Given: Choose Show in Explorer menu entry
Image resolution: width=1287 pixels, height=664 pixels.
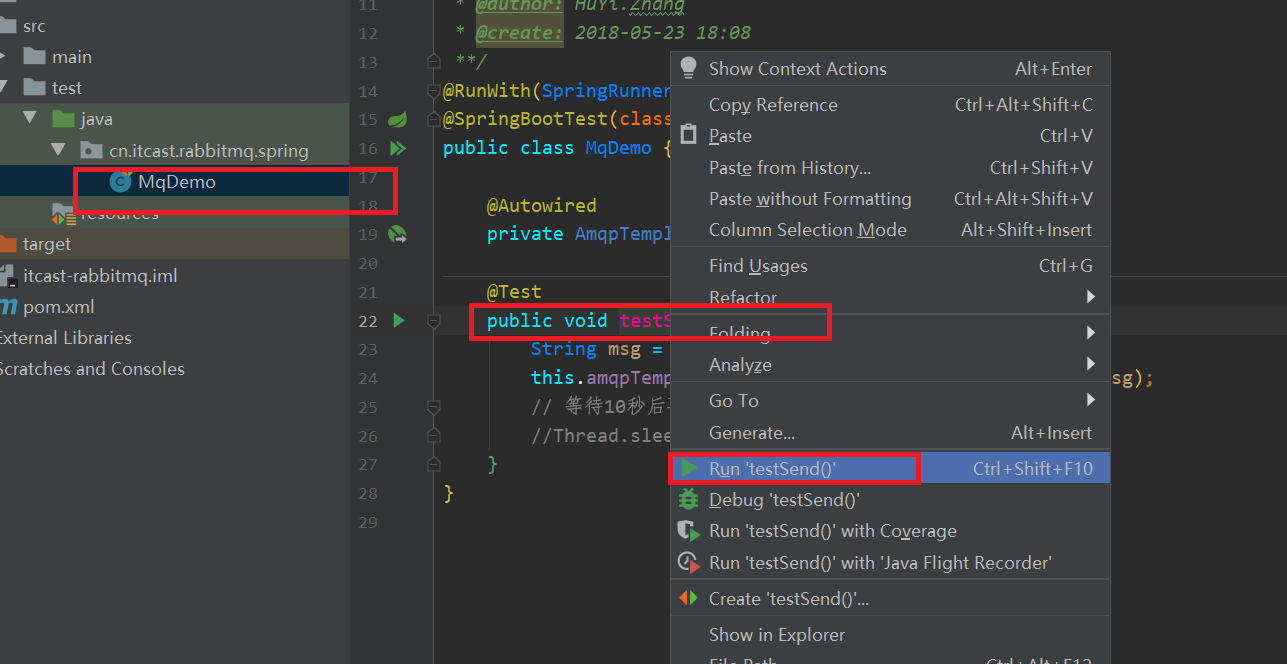Looking at the screenshot, I should click(890, 634).
